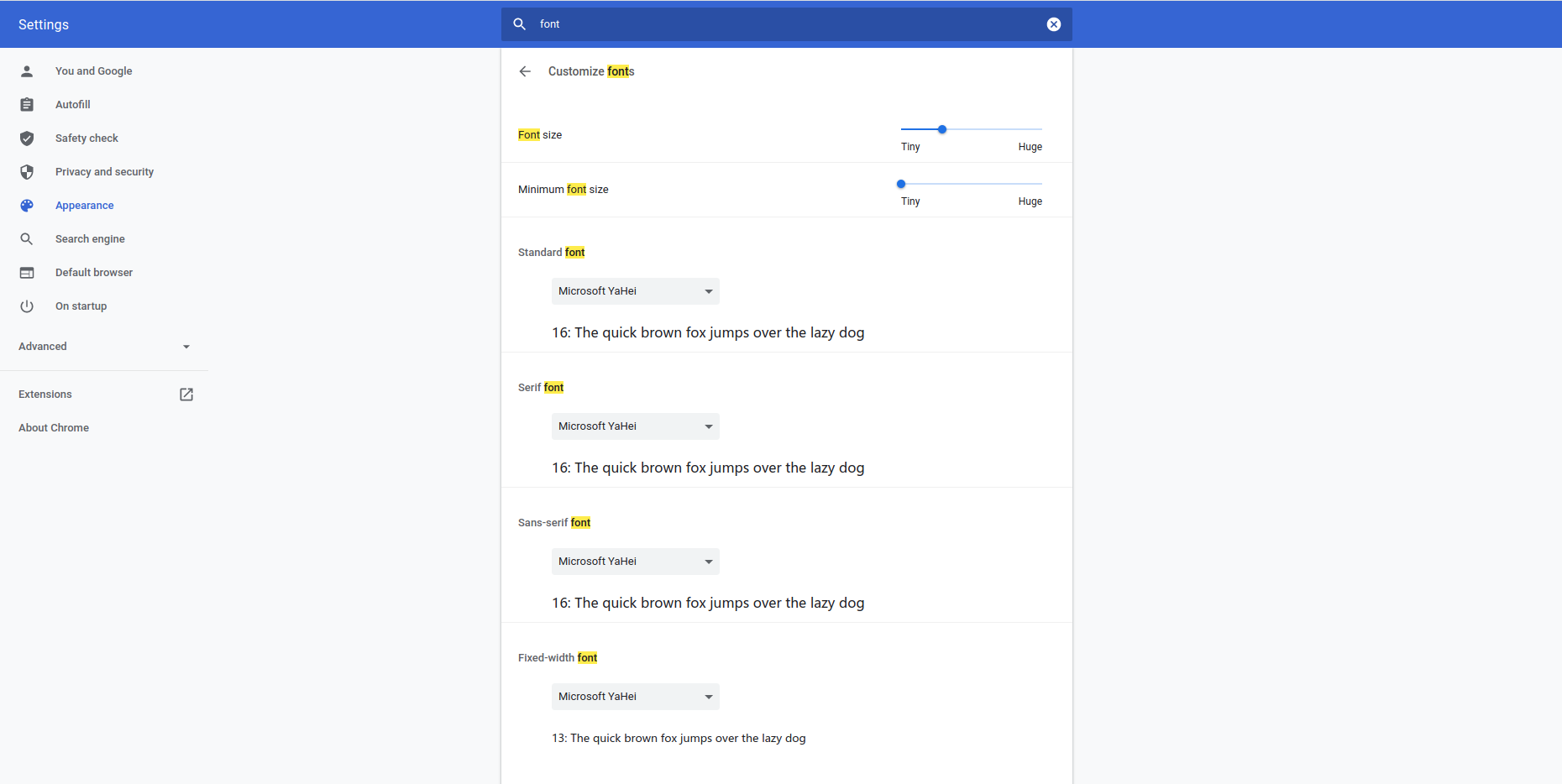The height and width of the screenshot is (784, 1562).
Task: Click the Safety check shield icon
Action: tap(27, 139)
